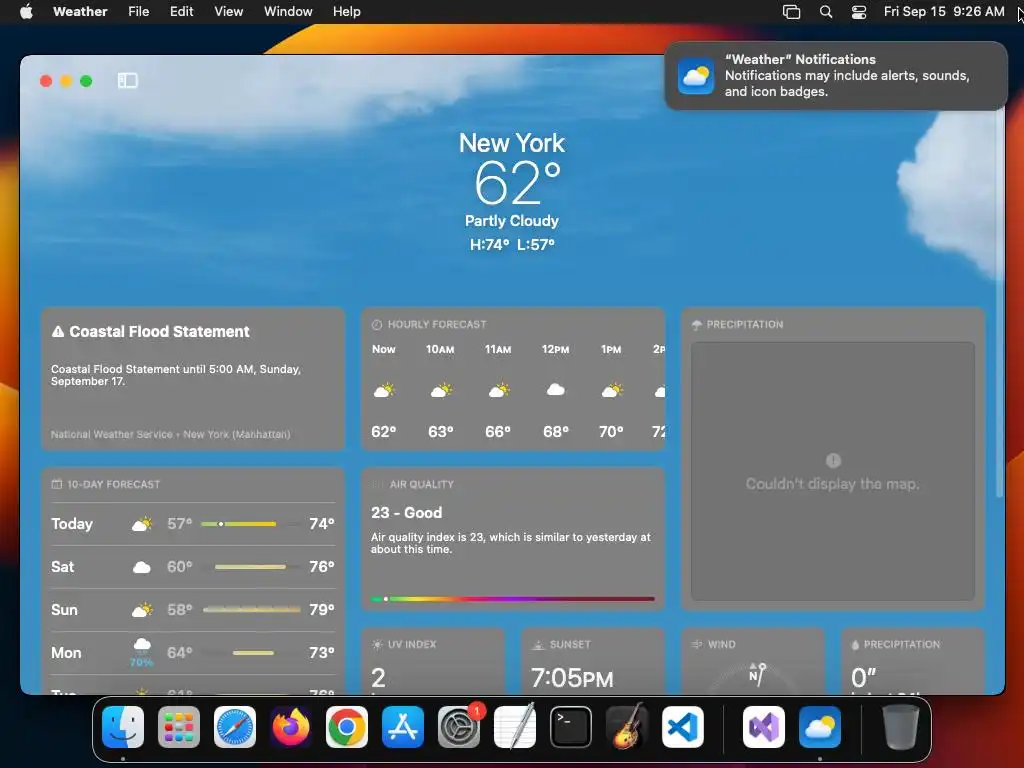Open App Store from the Dock
The width and height of the screenshot is (1024, 768).
click(403, 727)
